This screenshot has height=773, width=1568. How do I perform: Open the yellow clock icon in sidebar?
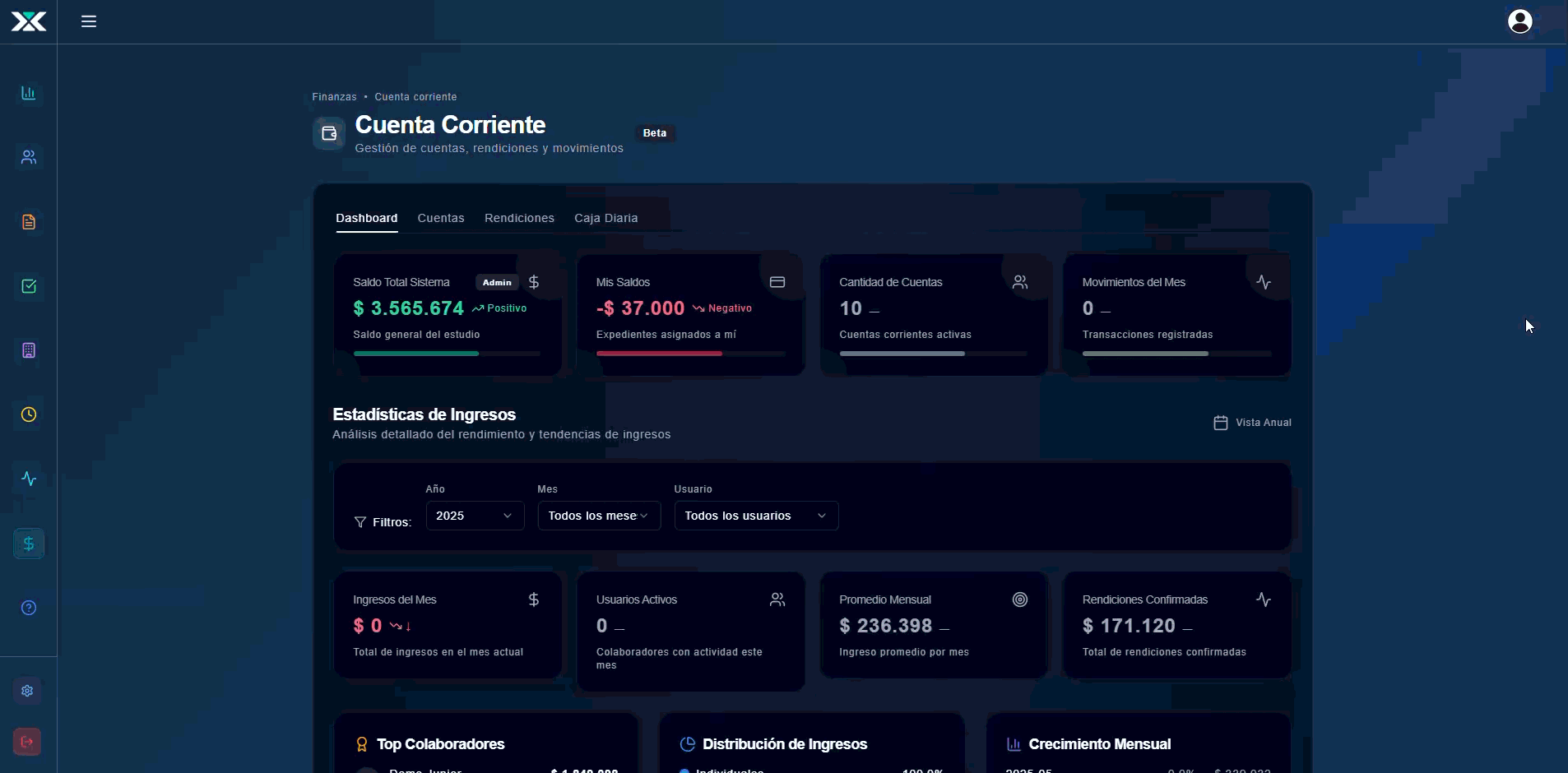[29, 414]
